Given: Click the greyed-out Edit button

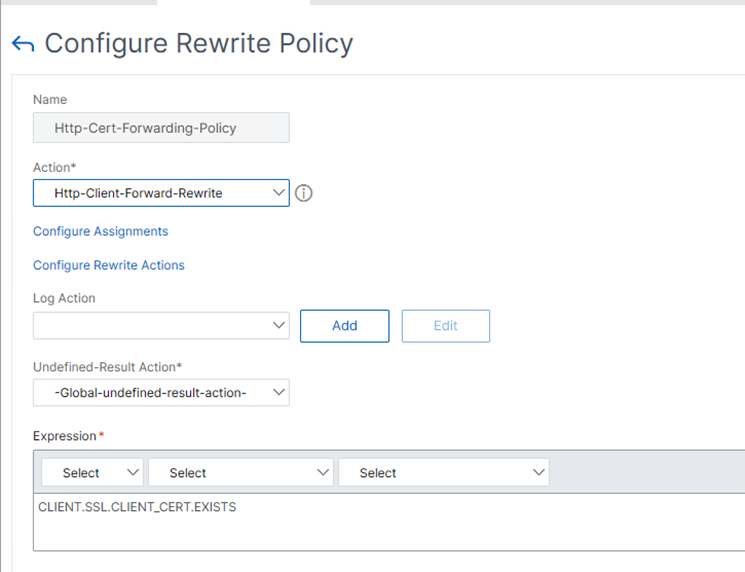Looking at the screenshot, I should tap(445, 326).
